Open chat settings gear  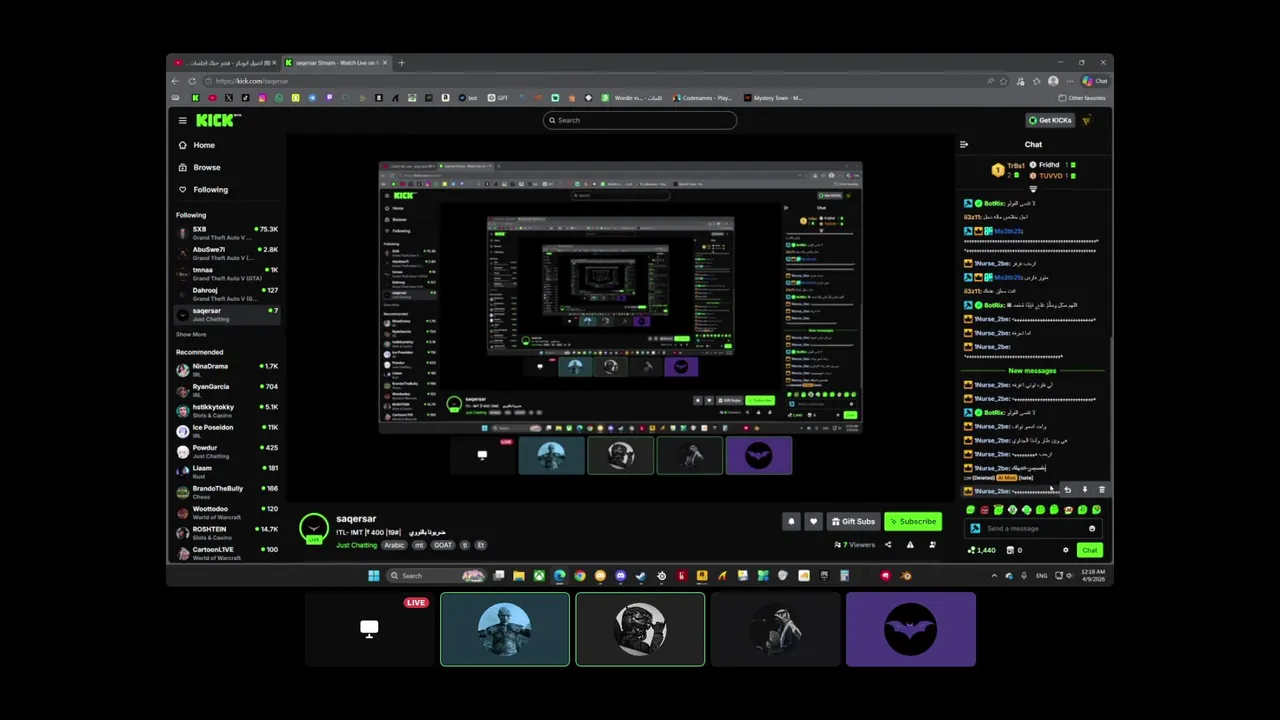coord(1065,550)
